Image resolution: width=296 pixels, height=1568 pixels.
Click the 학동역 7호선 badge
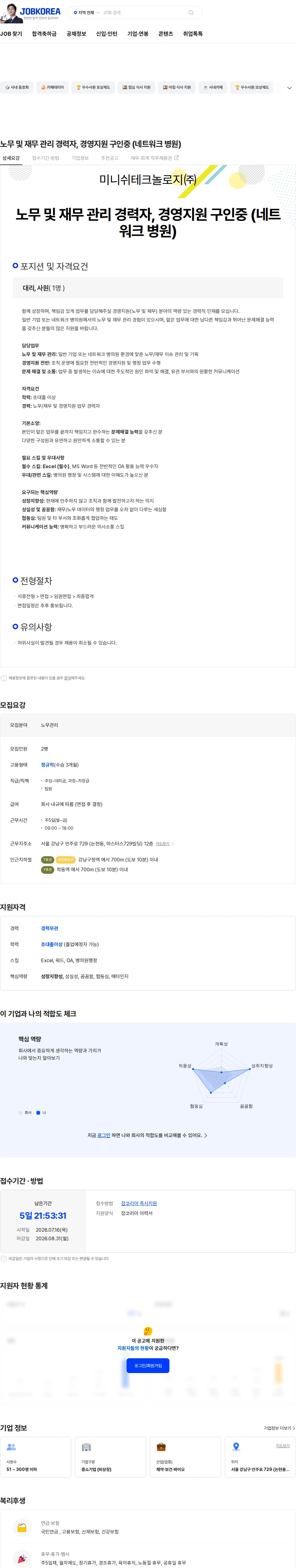[x=47, y=870]
